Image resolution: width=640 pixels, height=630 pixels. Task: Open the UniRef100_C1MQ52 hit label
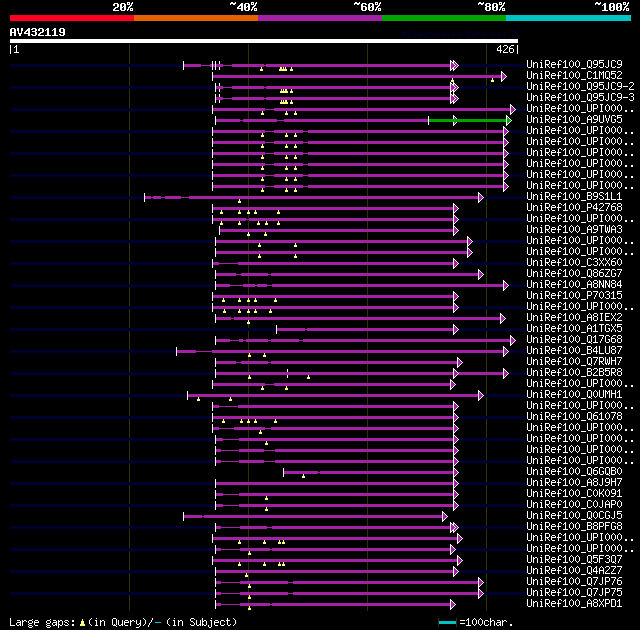(x=574, y=75)
